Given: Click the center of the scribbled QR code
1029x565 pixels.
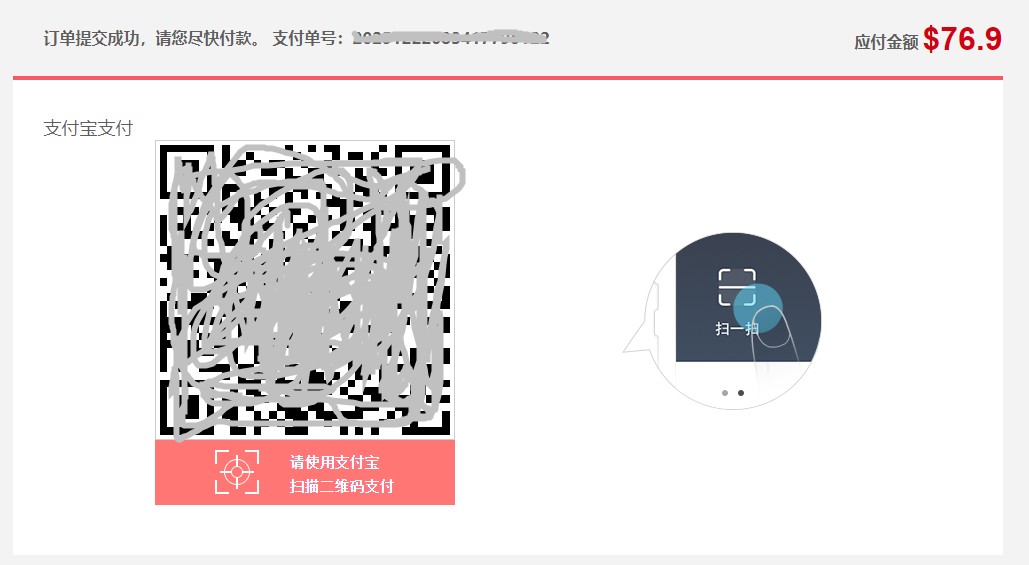Looking at the screenshot, I should point(305,290).
